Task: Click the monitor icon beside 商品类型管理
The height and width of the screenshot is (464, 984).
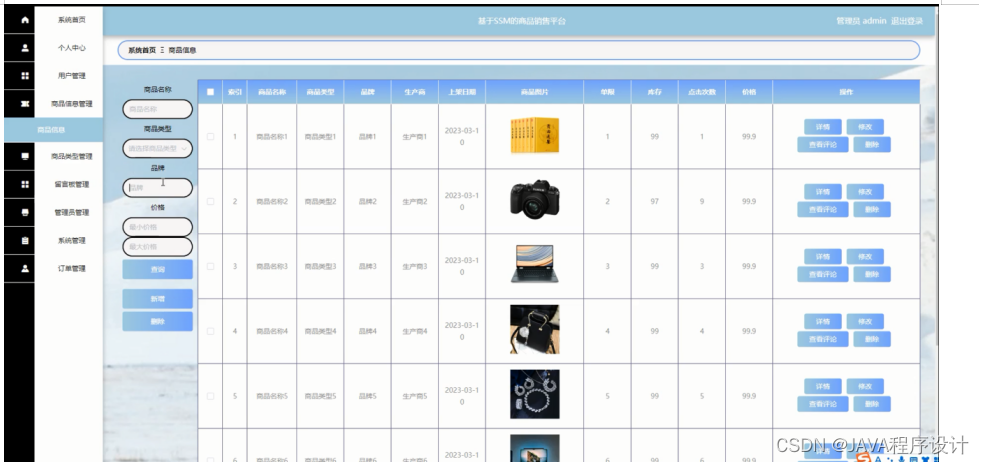Action: (x=24, y=156)
